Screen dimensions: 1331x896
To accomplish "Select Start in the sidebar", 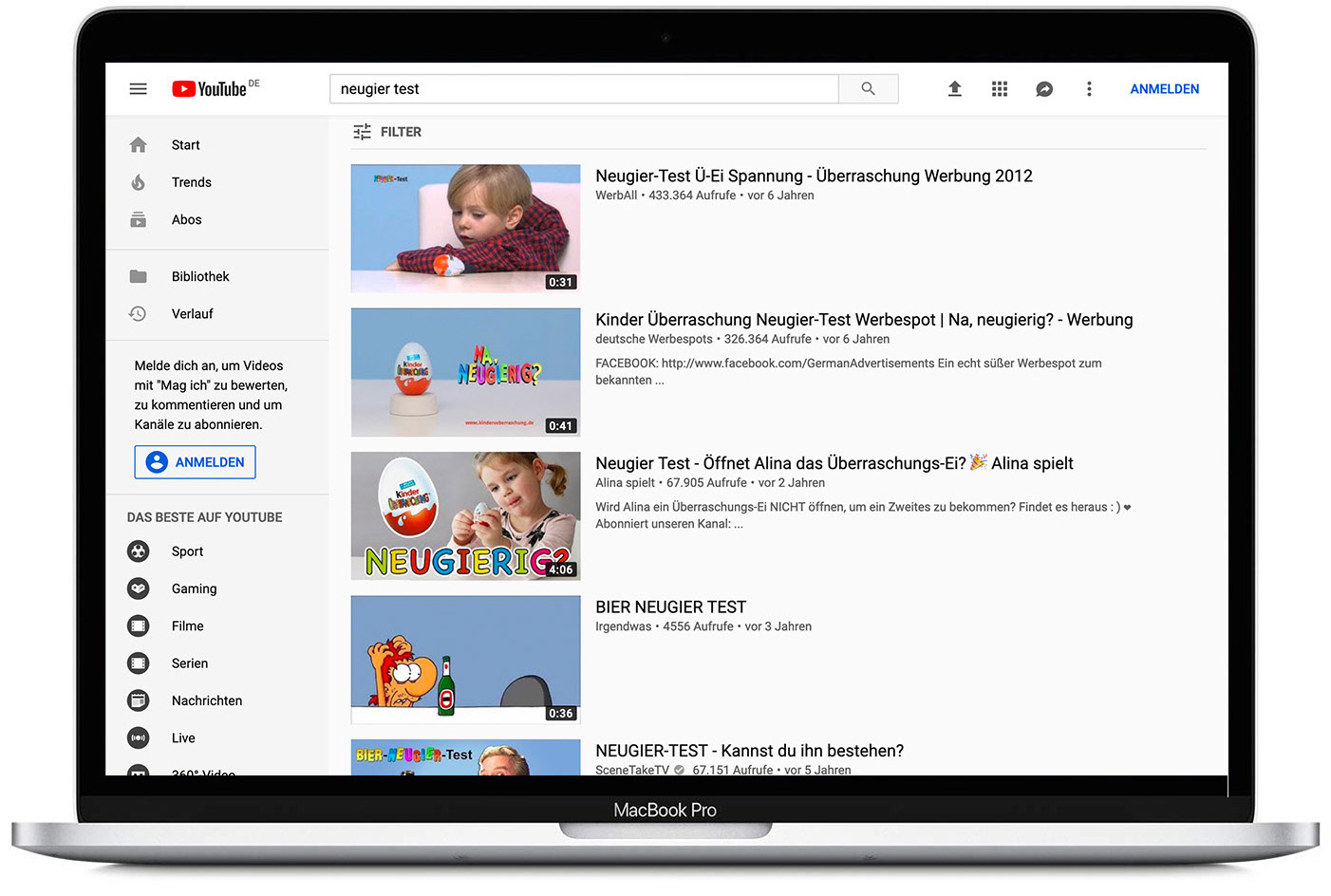I will [186, 145].
